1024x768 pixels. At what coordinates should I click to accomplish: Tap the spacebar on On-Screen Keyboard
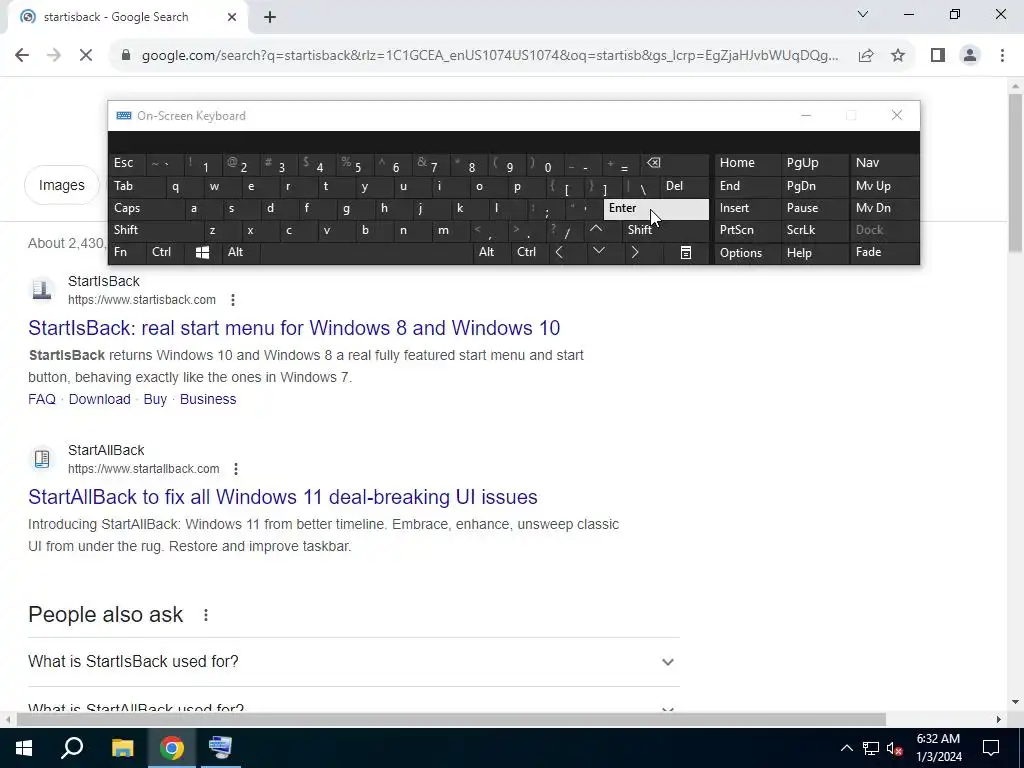click(366, 252)
